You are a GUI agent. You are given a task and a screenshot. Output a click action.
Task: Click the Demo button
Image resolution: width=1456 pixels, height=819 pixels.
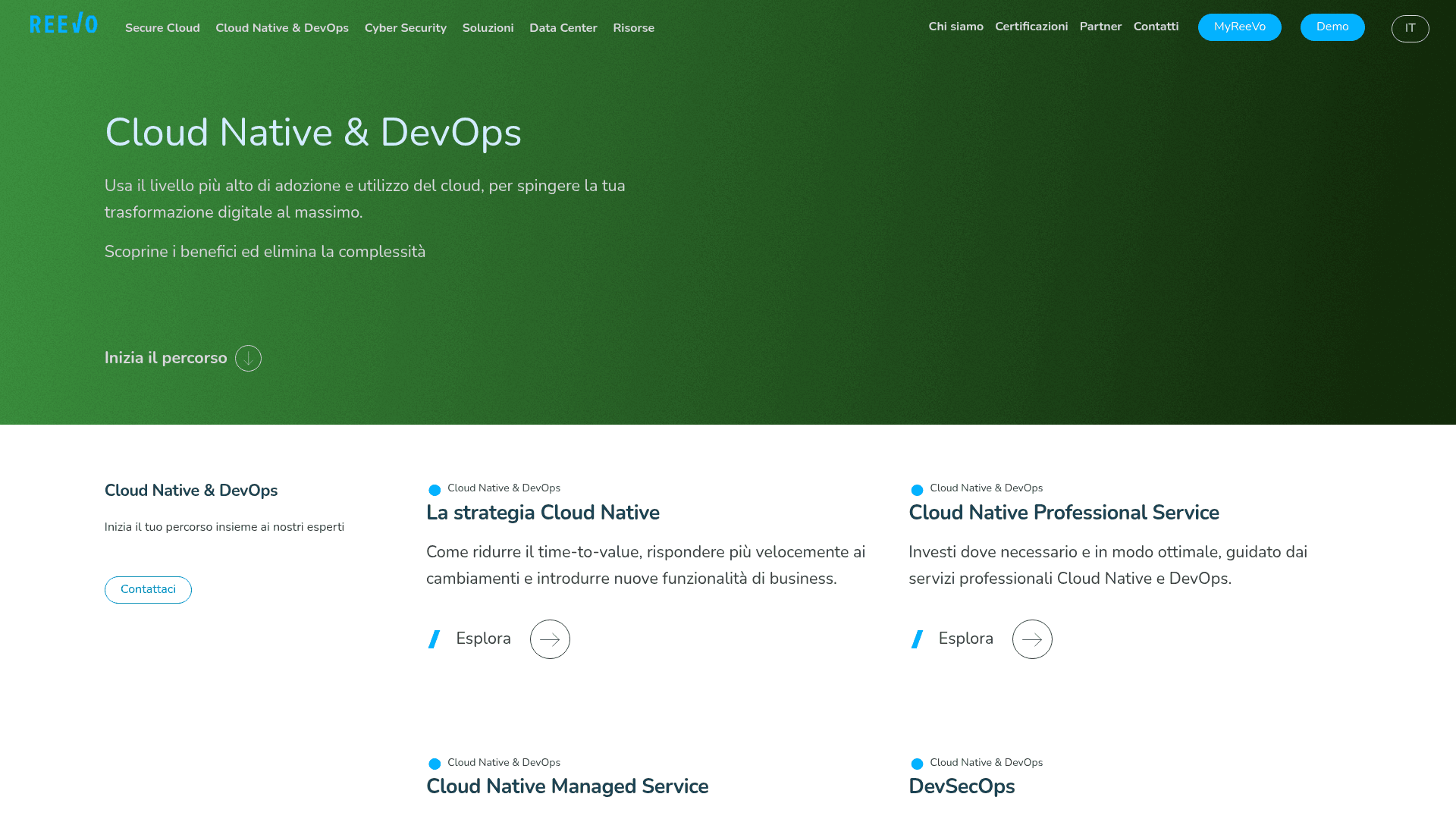tap(1332, 27)
